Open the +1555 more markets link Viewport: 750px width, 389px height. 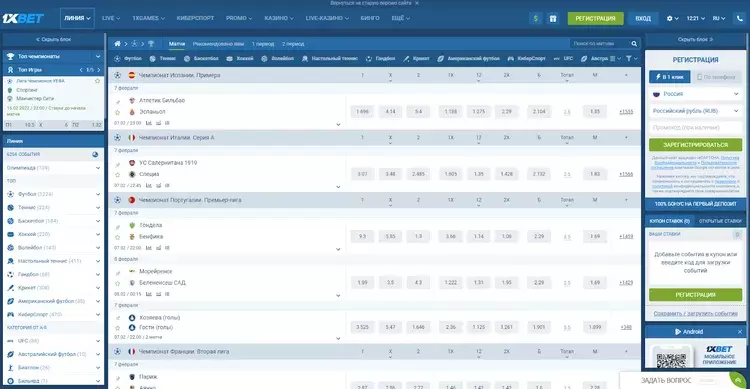pos(626,111)
